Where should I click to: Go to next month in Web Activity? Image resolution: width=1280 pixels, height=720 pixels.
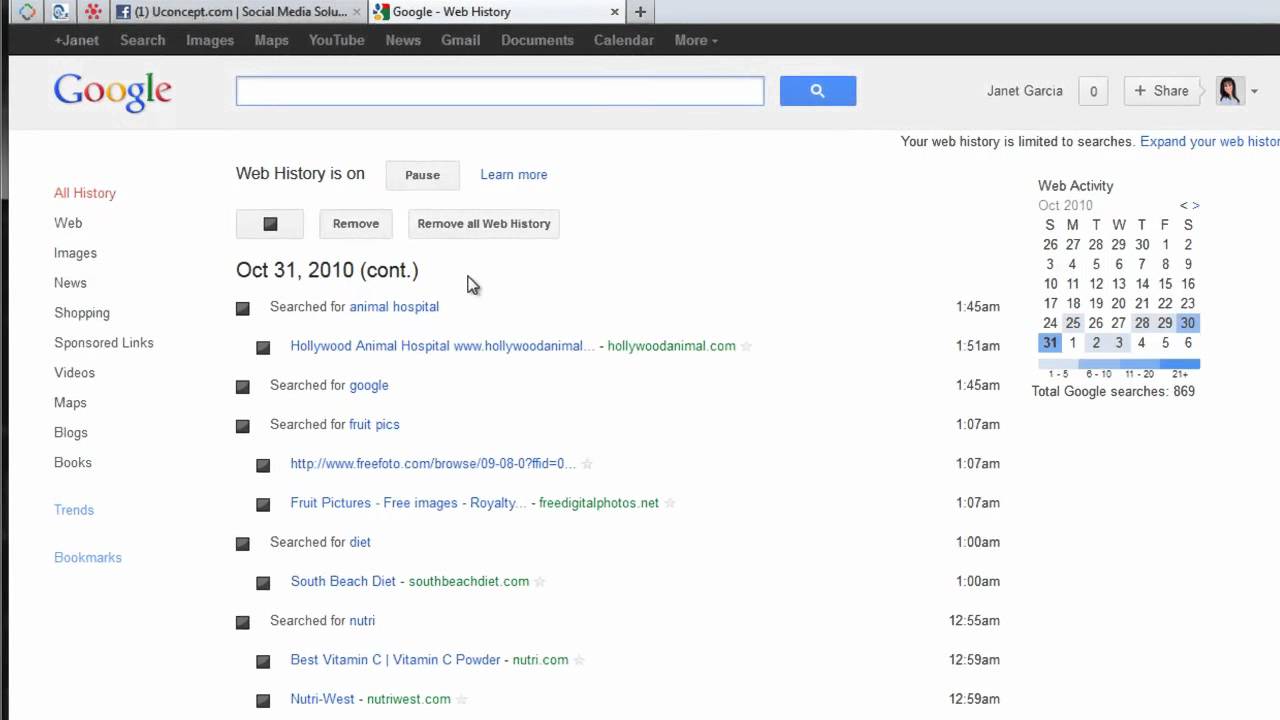[1196, 206]
